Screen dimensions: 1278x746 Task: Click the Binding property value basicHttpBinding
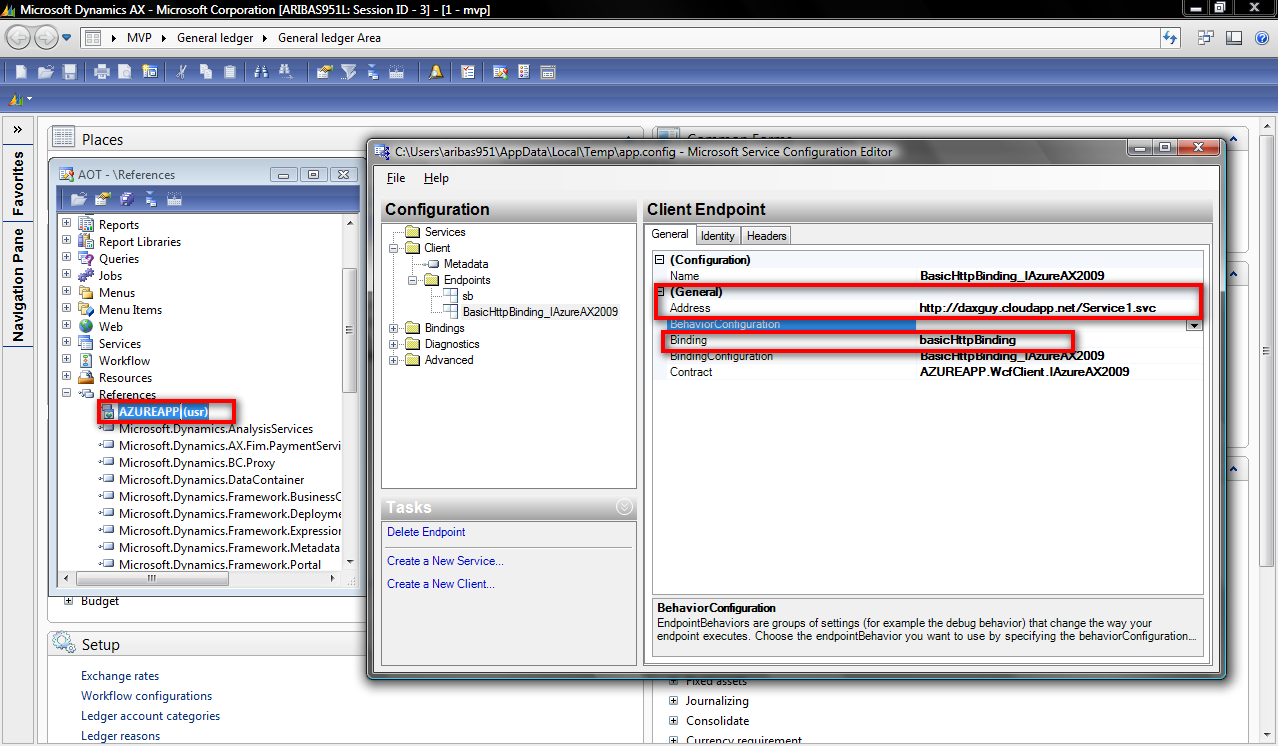(967, 340)
